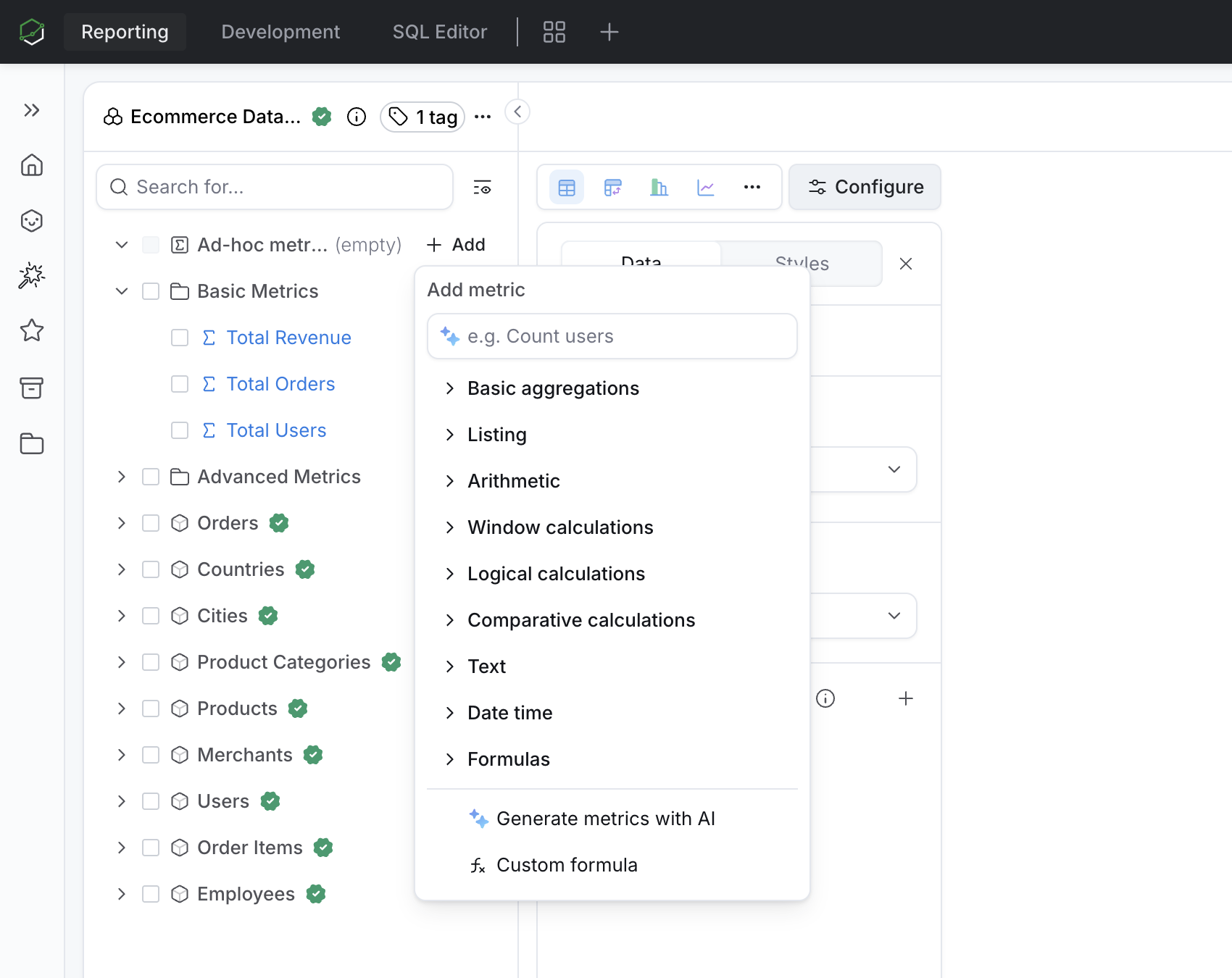This screenshot has width=1232, height=978.
Task: Collapse the Basic Metrics folder
Action: [122, 291]
